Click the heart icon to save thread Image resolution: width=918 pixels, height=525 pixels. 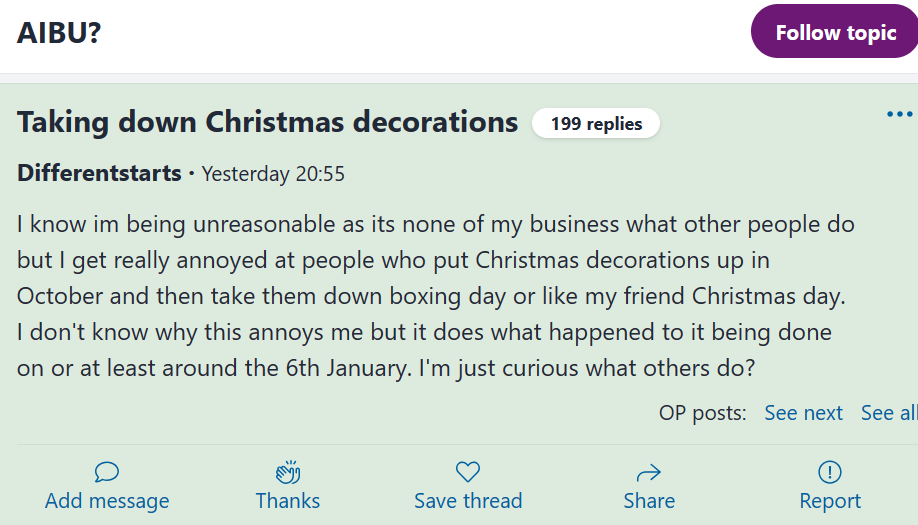tap(468, 471)
